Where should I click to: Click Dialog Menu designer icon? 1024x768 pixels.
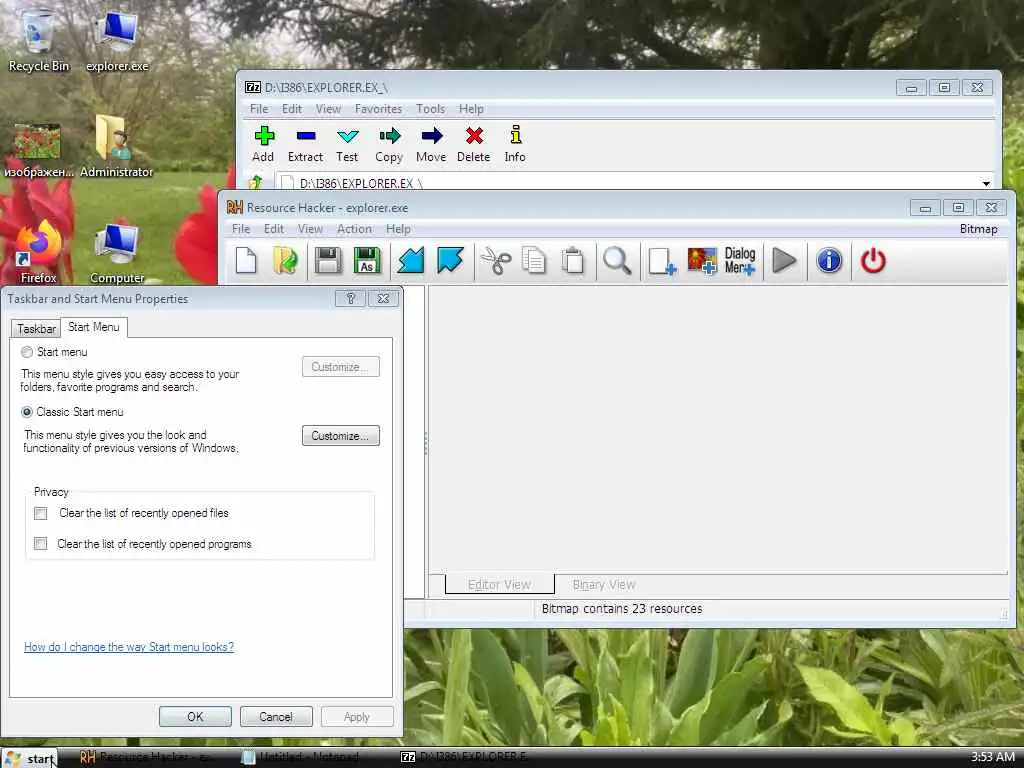click(740, 261)
